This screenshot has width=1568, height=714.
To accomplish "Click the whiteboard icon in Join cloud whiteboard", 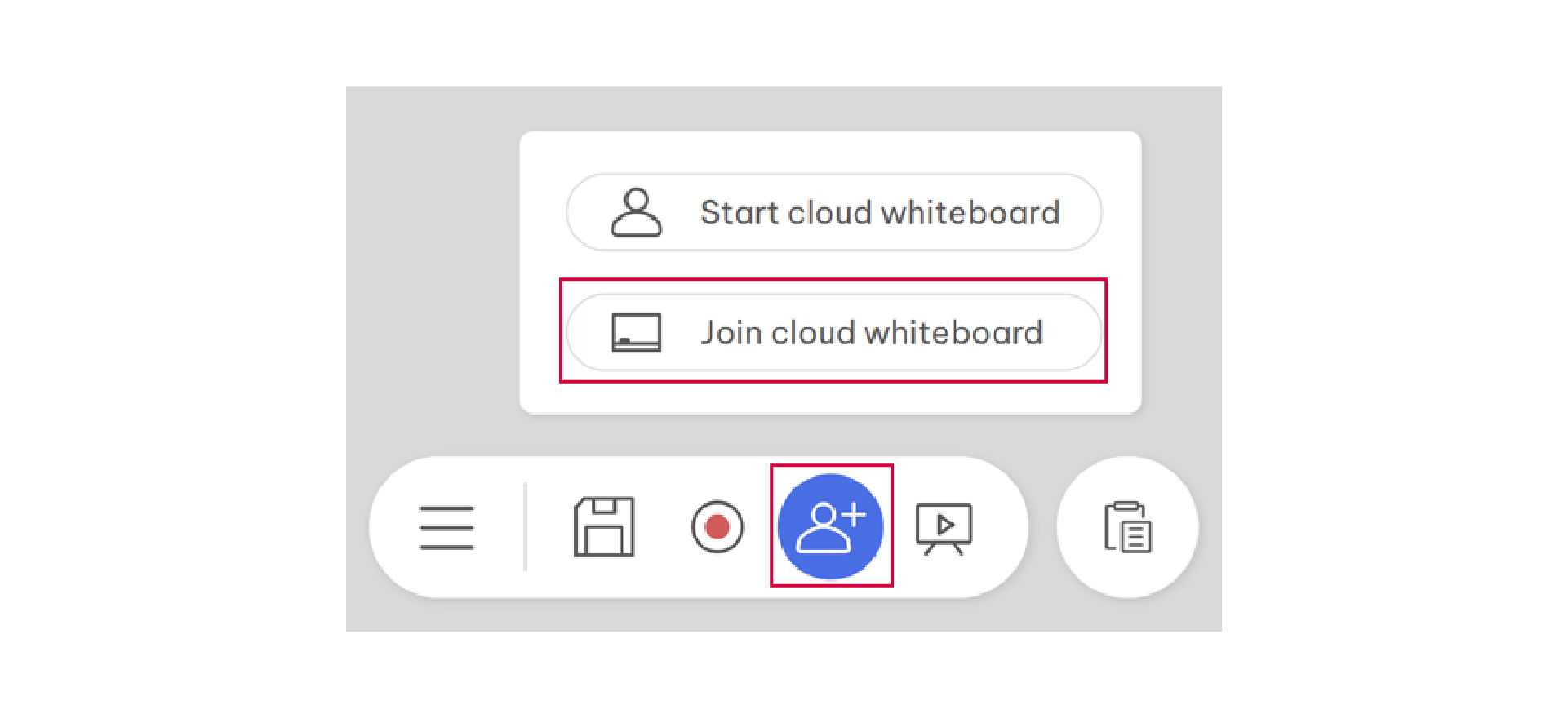I will tap(636, 333).
